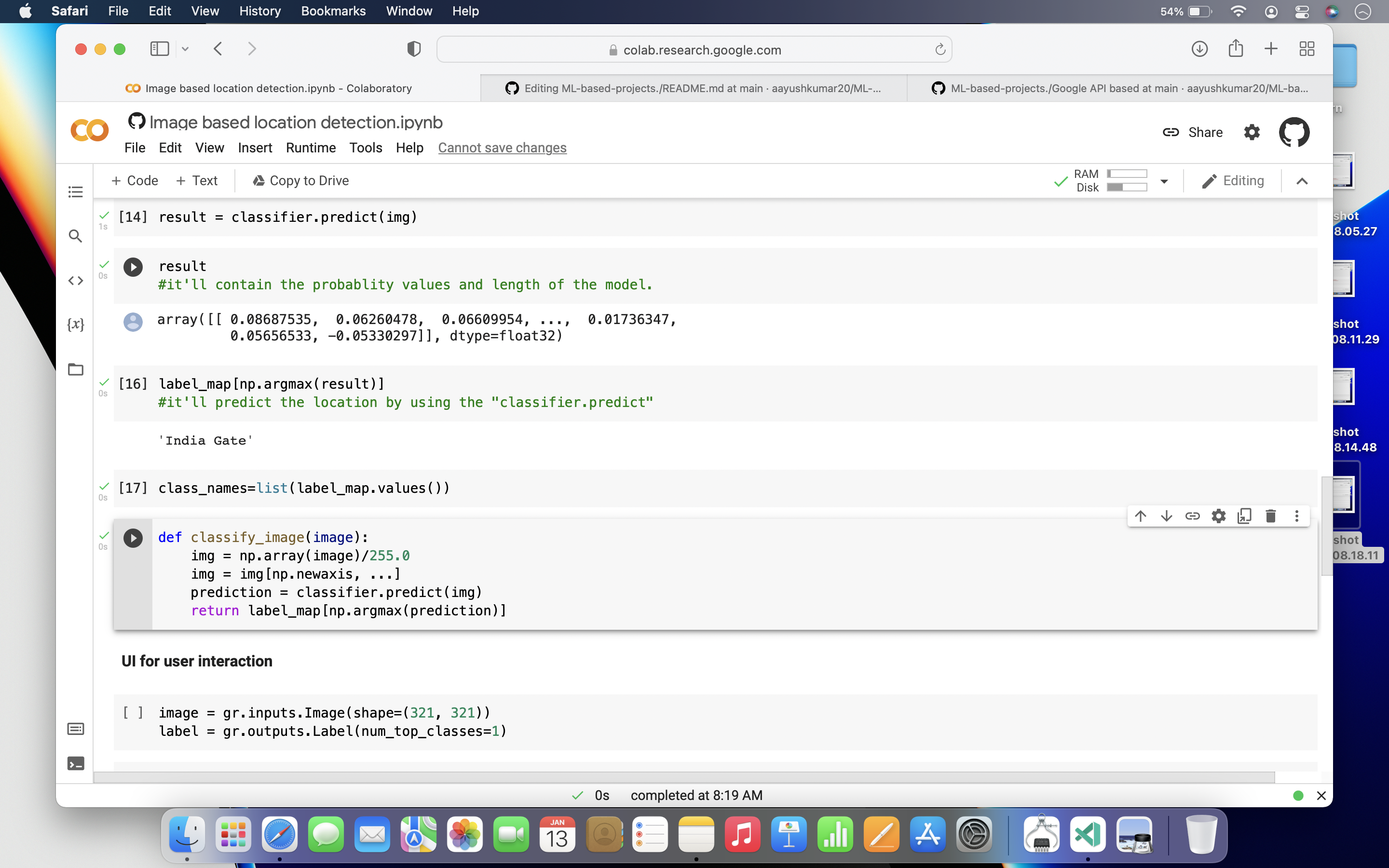
Task: Open cell editor settings gear icon
Action: point(1219,516)
